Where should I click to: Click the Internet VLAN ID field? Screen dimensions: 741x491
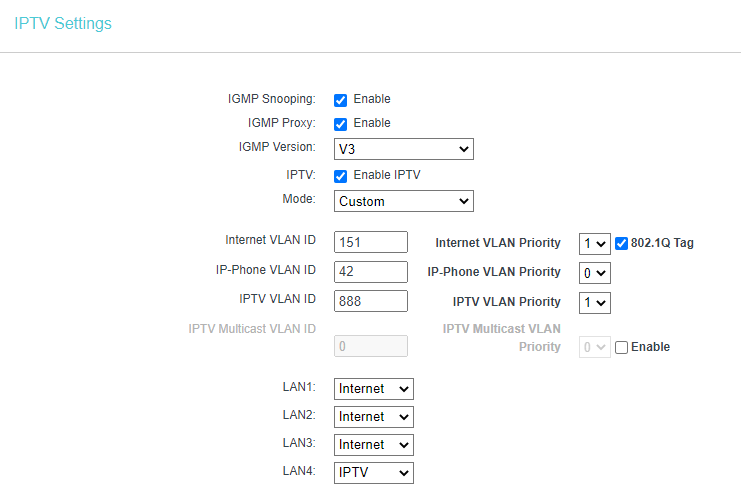(370, 242)
